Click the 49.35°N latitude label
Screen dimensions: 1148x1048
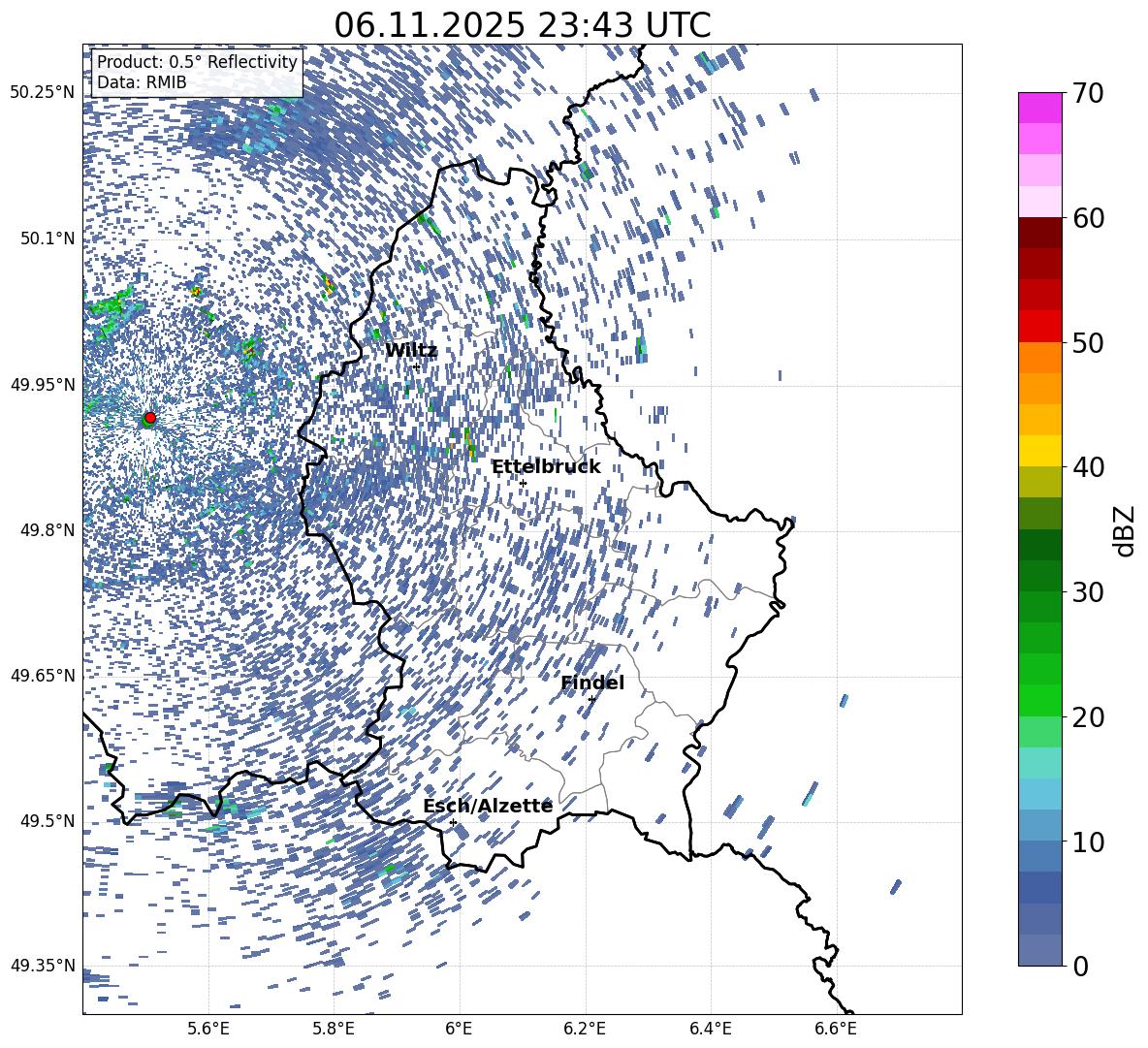(44, 966)
